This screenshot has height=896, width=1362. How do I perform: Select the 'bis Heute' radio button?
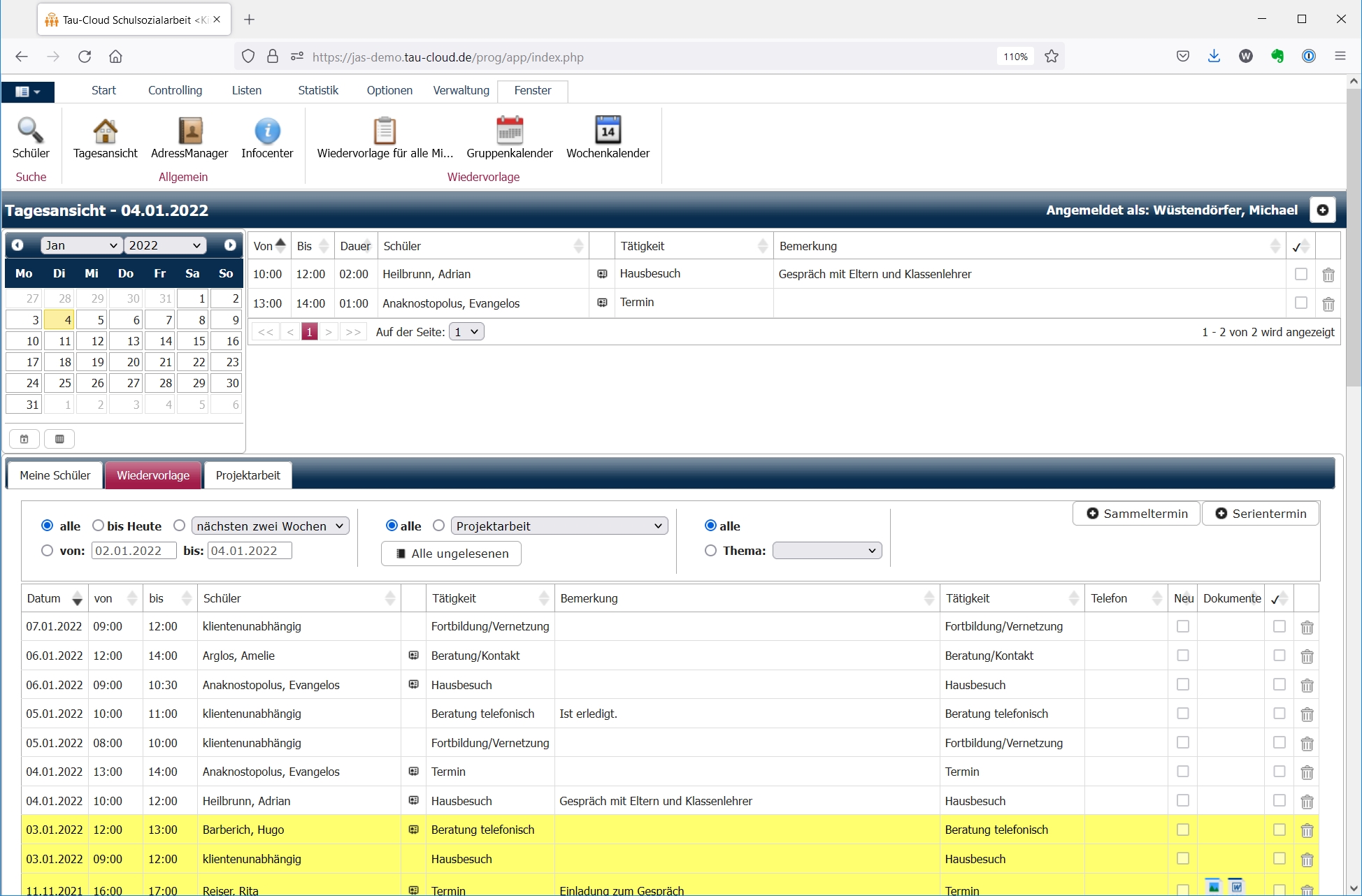click(98, 526)
